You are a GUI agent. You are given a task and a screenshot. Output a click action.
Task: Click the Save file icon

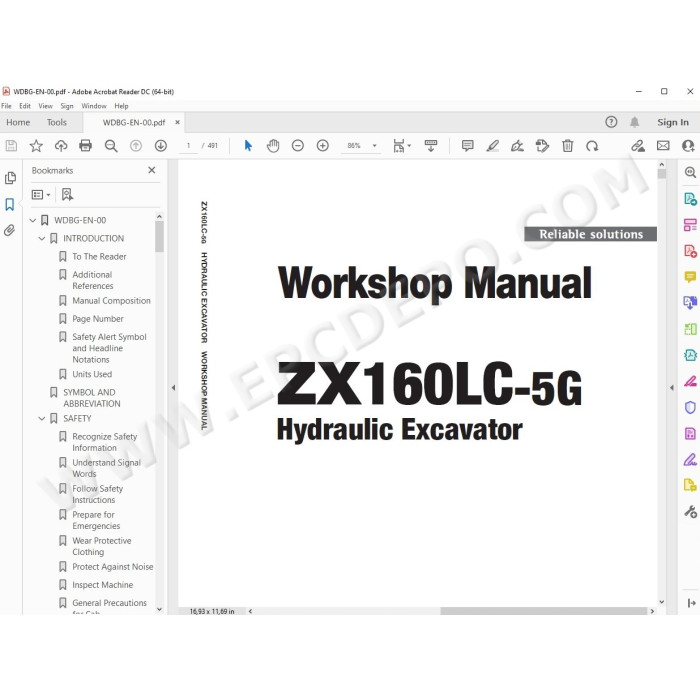point(11,146)
